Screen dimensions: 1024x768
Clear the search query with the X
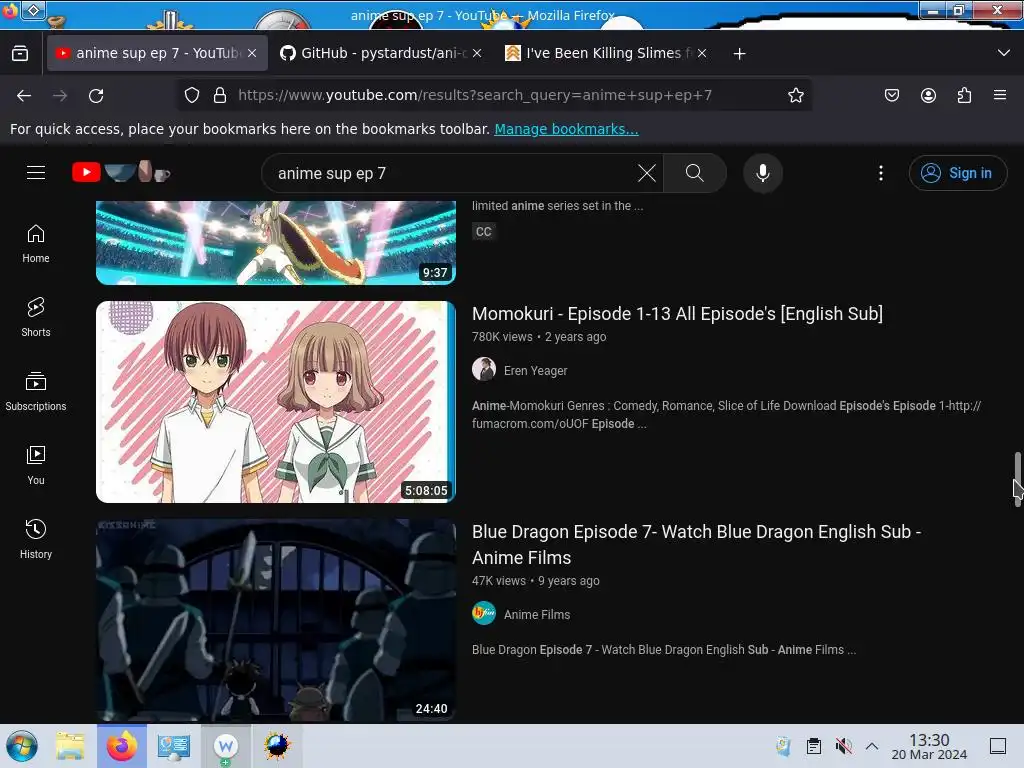(x=647, y=173)
